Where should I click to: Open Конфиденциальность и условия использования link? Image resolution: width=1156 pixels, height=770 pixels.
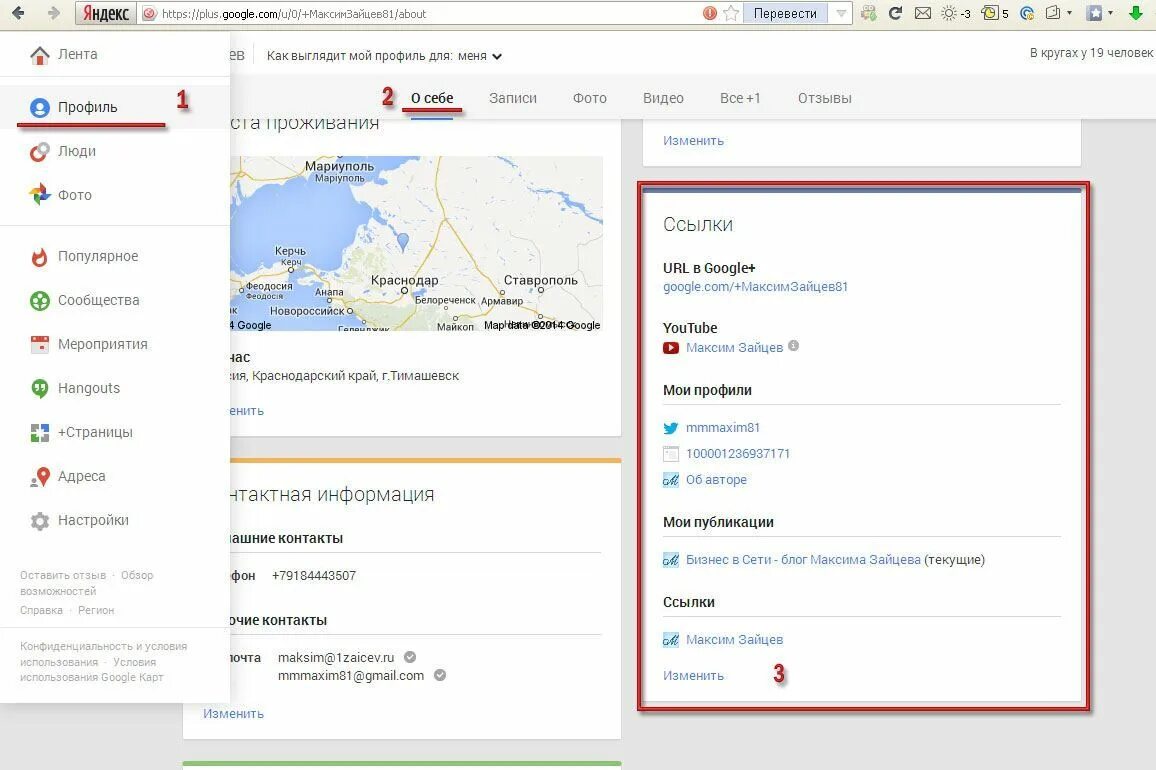click(103, 654)
